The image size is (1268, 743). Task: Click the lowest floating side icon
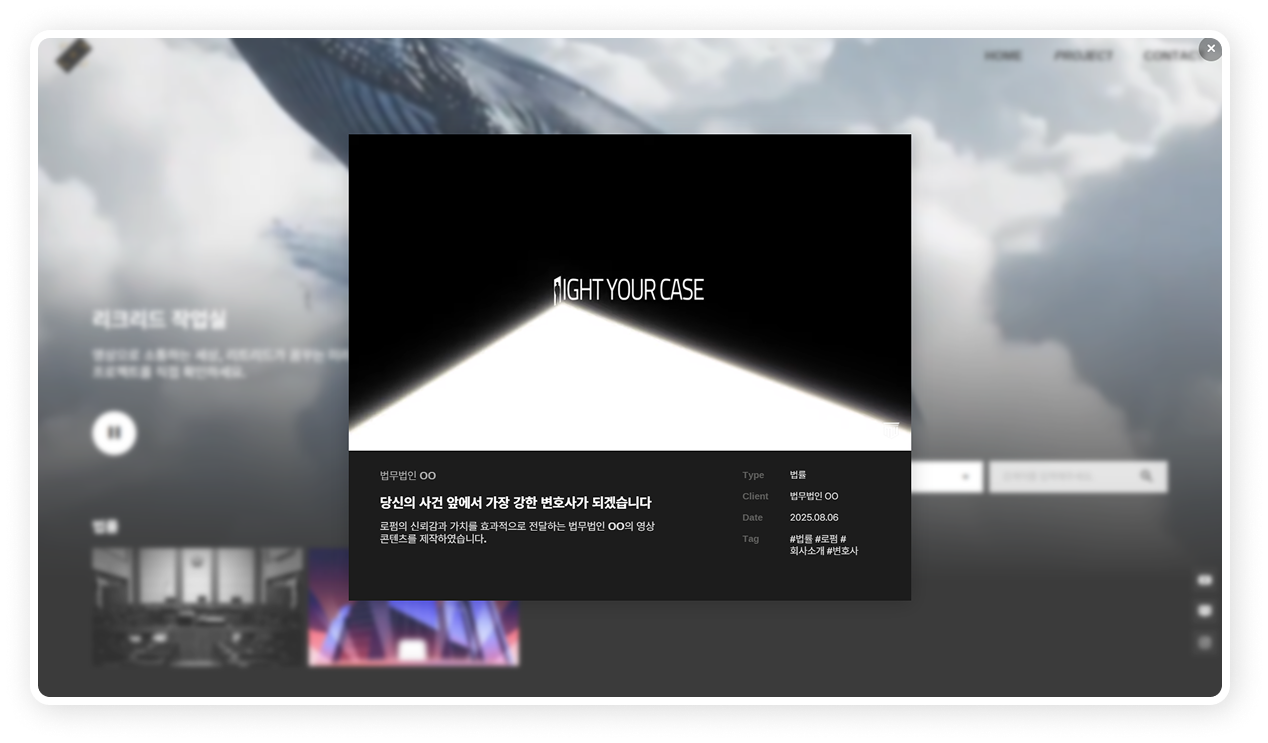1204,642
